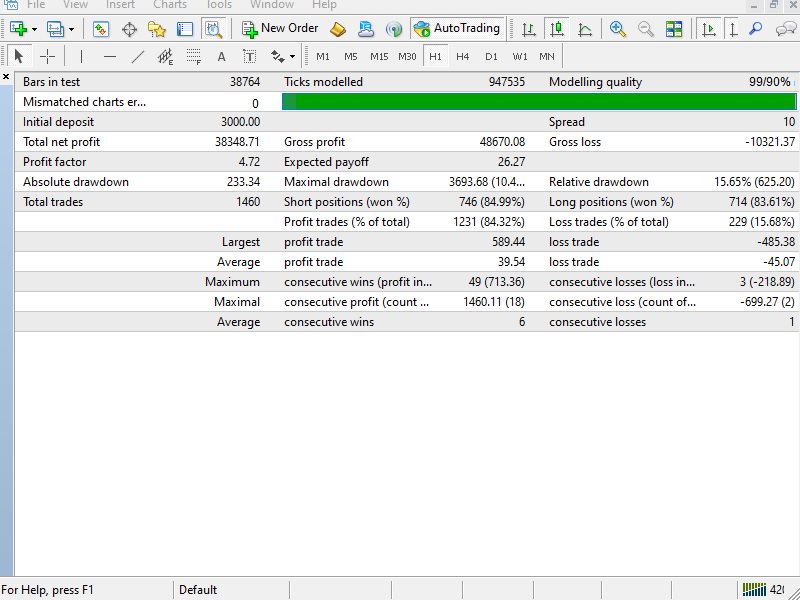Open the Terminal panel icon
The width and height of the screenshot is (800, 600).
[185, 29]
